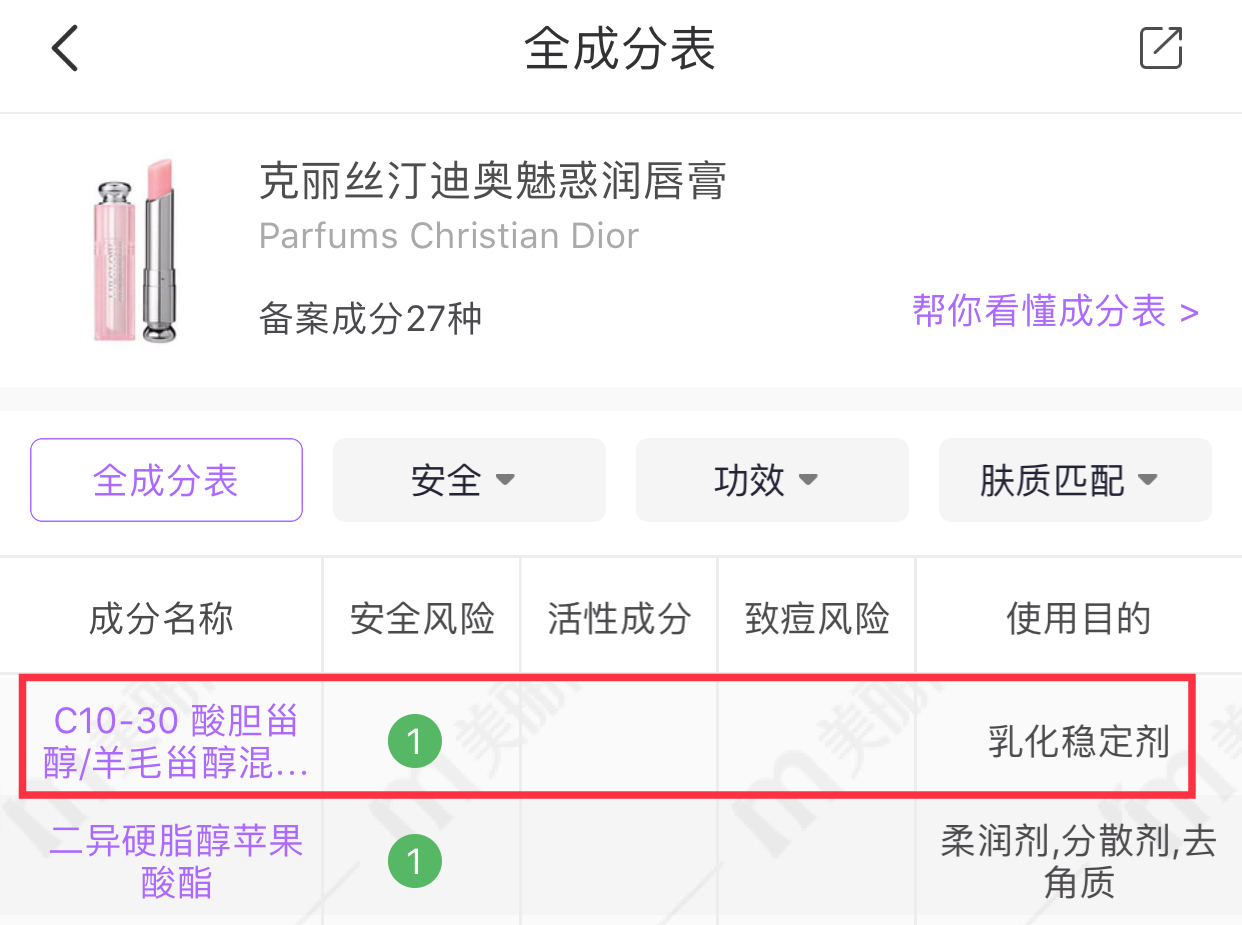
Task: Expand the 功效 dropdown menu
Action: [771, 480]
